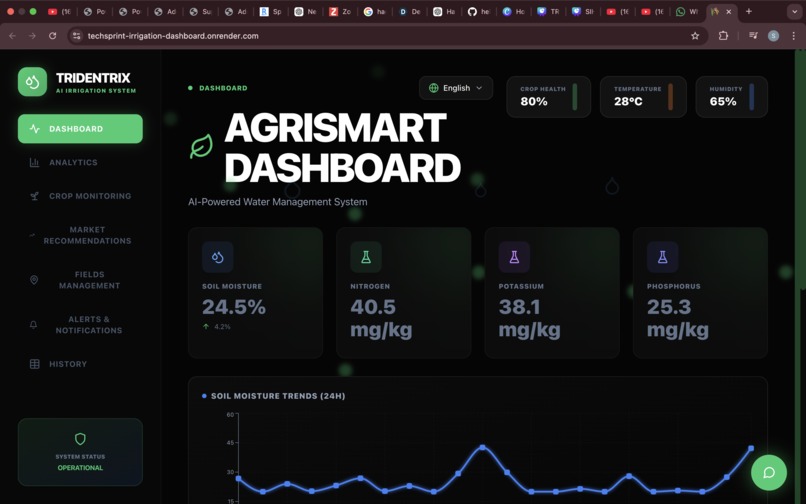Click the Nitrogen 40.5 mg/kg value
The height and width of the screenshot is (504, 806).
point(381,318)
